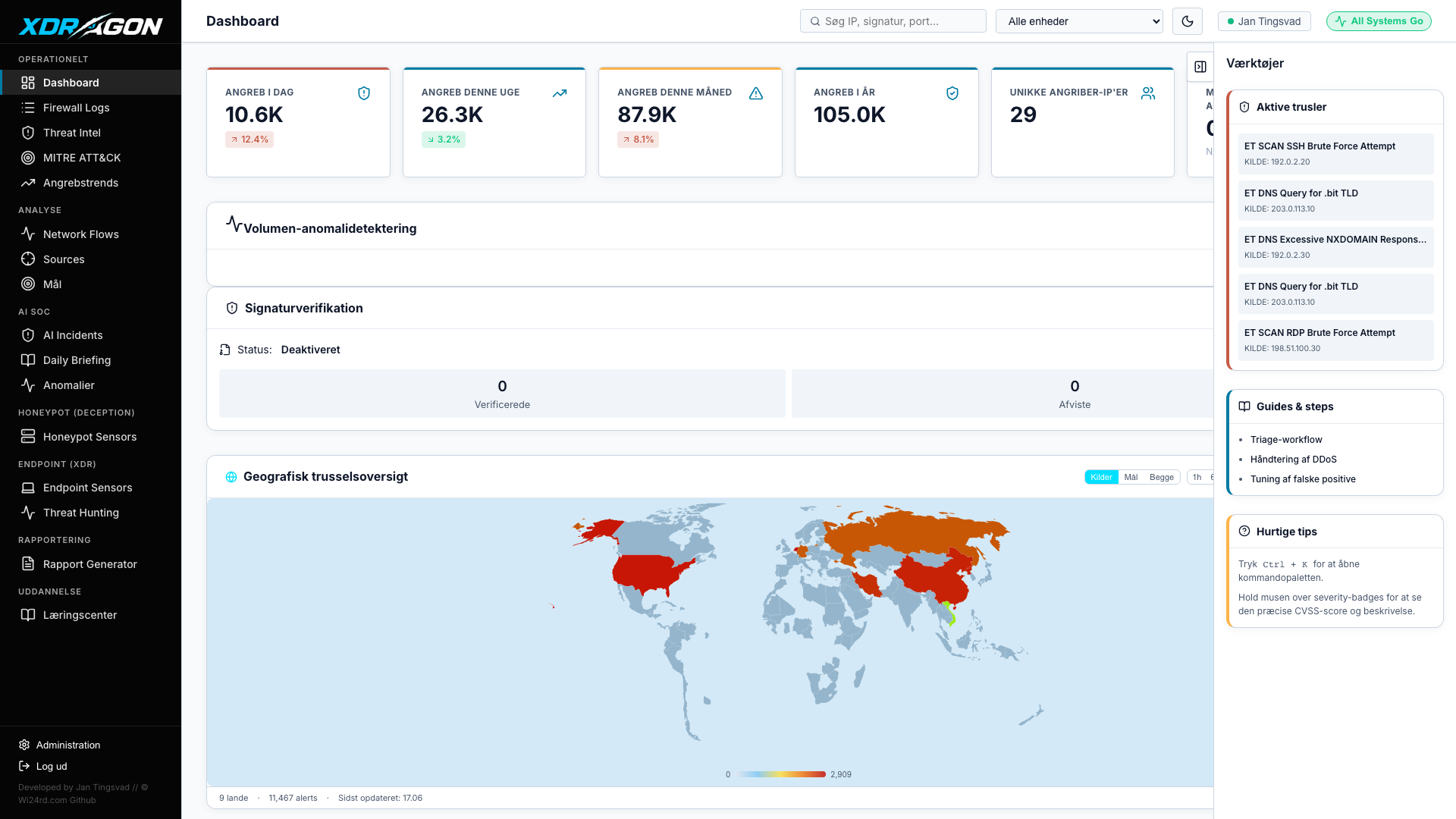Select the 1h time range
This screenshot has width=1456, height=819.
pyautogui.click(x=1197, y=477)
